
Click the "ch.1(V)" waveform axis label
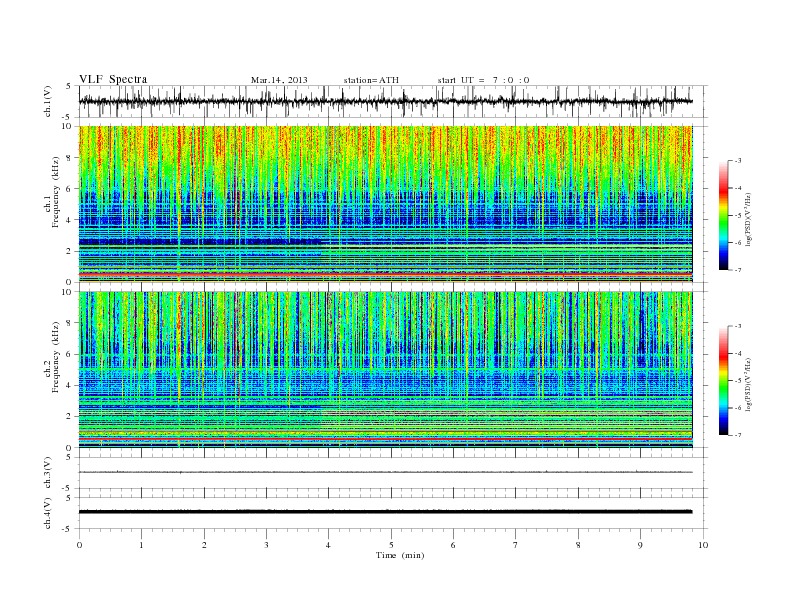(48, 101)
